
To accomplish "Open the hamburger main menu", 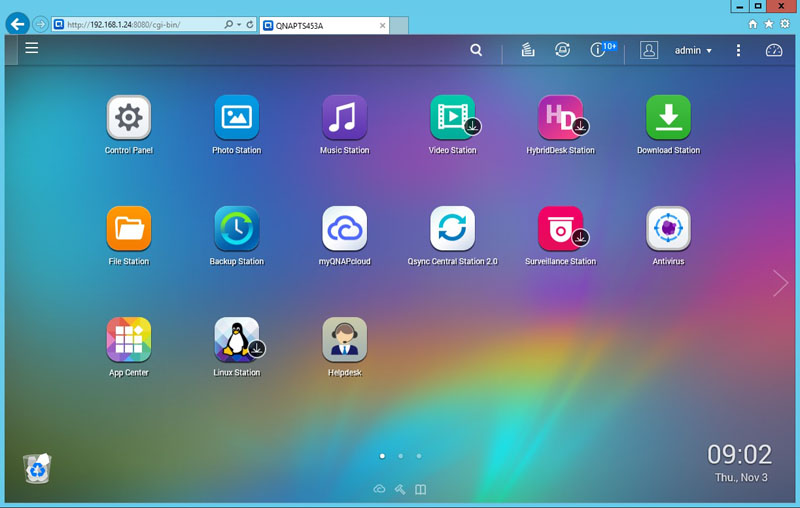I will (32, 48).
